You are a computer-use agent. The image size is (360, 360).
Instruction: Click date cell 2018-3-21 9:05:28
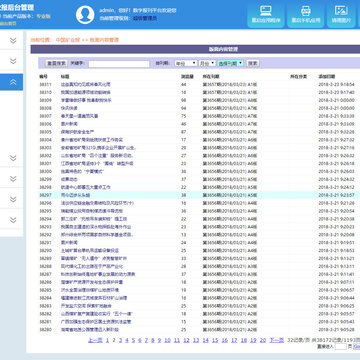336,330
